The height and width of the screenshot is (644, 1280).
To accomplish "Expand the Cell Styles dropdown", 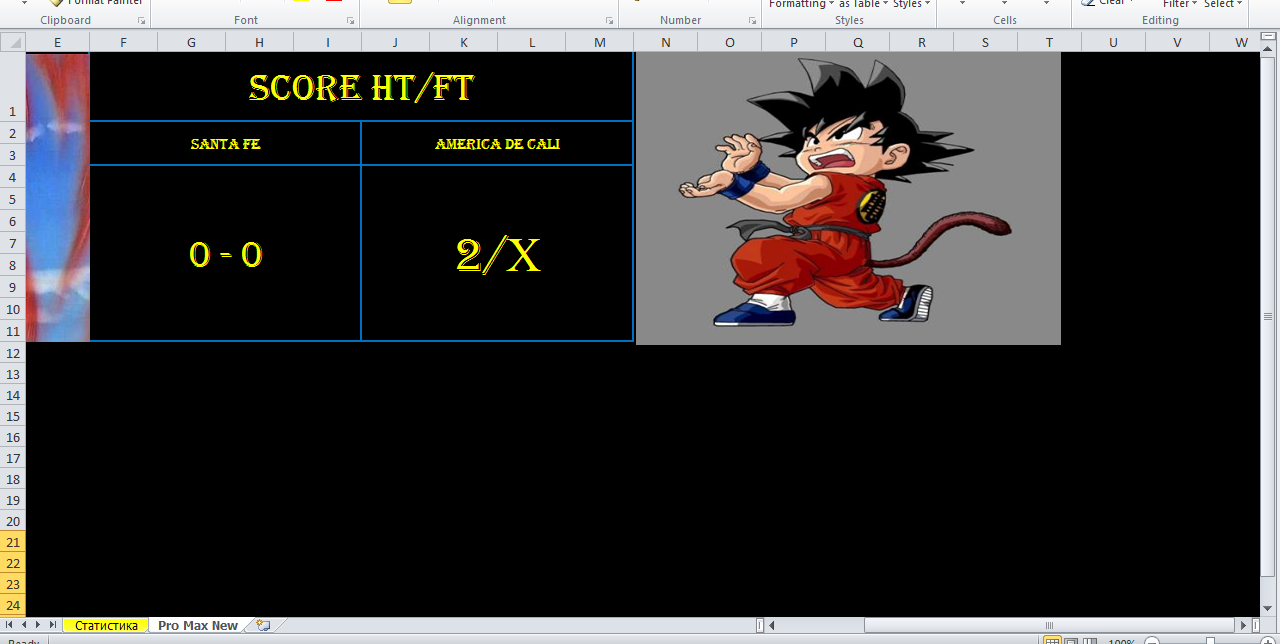I will (911, 4).
